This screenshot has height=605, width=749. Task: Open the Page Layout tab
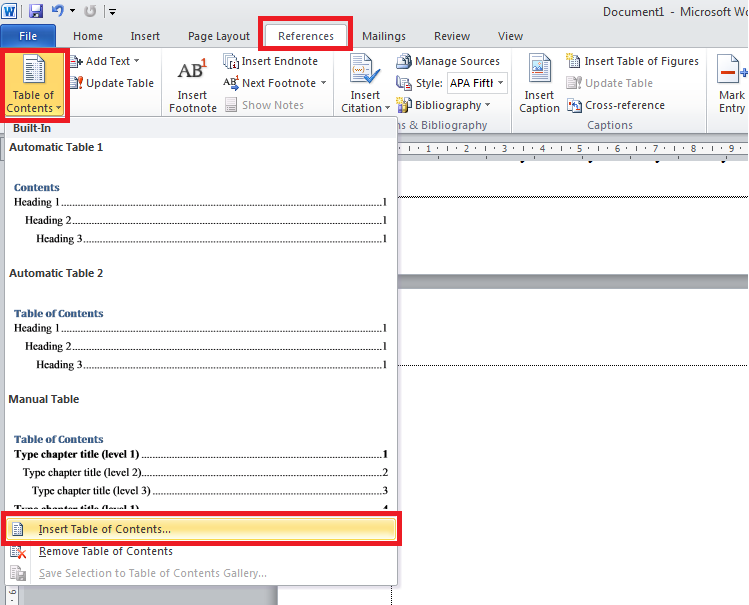(x=219, y=36)
